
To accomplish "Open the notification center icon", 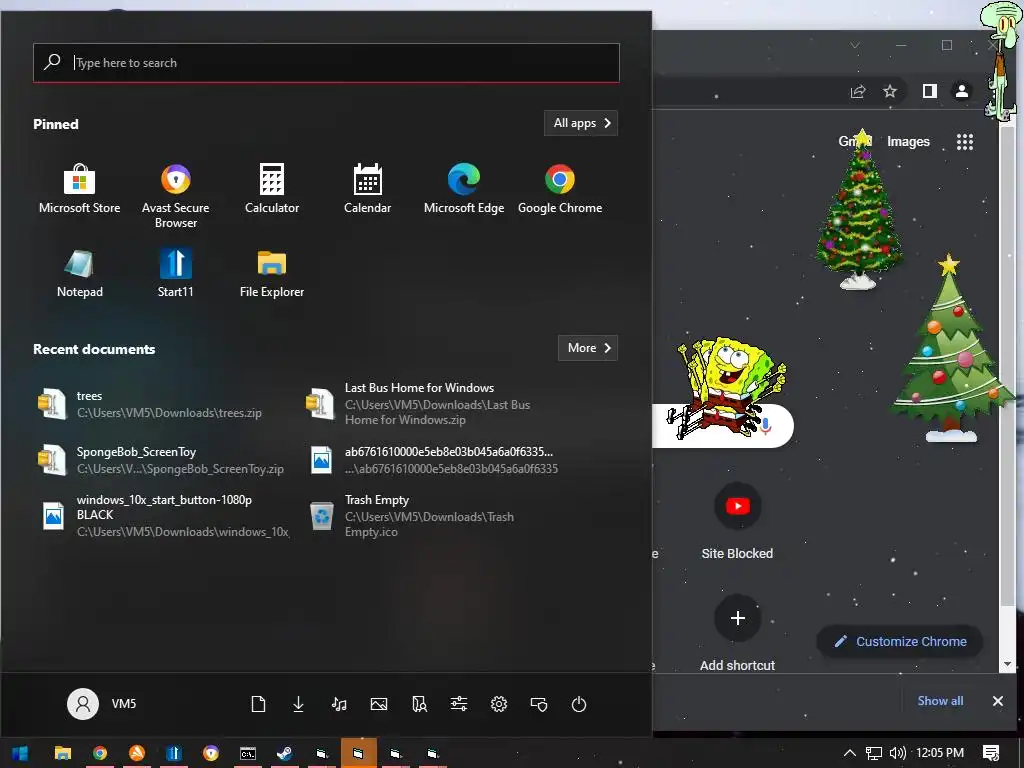I will pos(991,753).
